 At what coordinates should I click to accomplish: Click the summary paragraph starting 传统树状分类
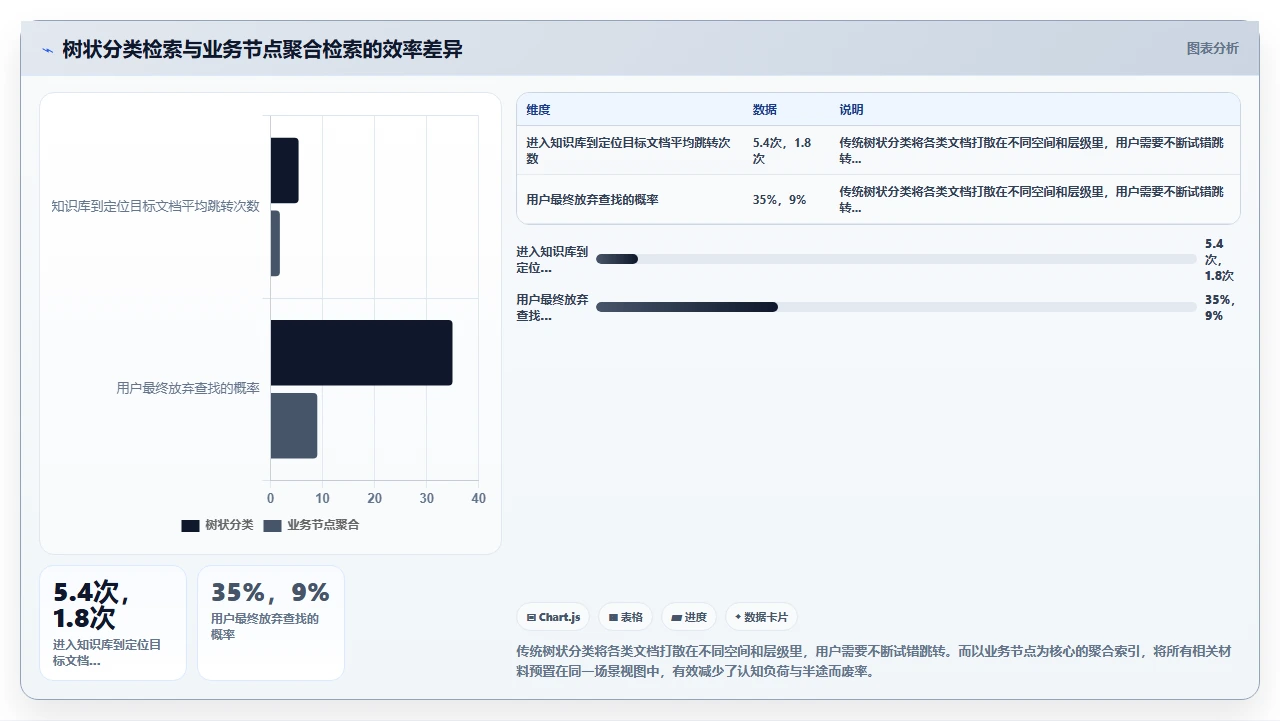873,661
